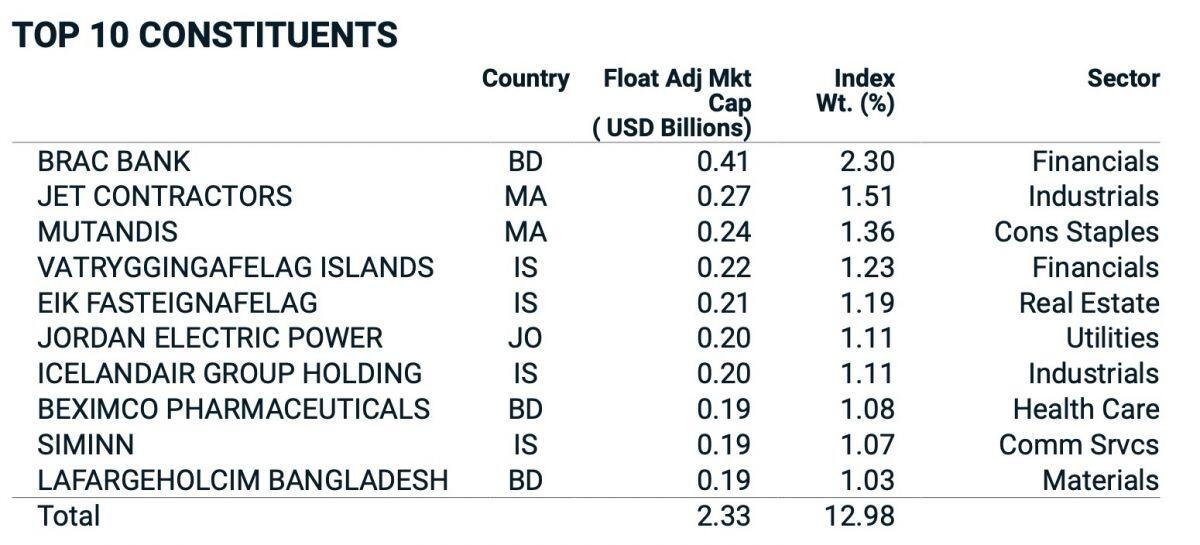Click the Sector column header
The width and height of the screenshot is (1200, 545).
click(1124, 79)
